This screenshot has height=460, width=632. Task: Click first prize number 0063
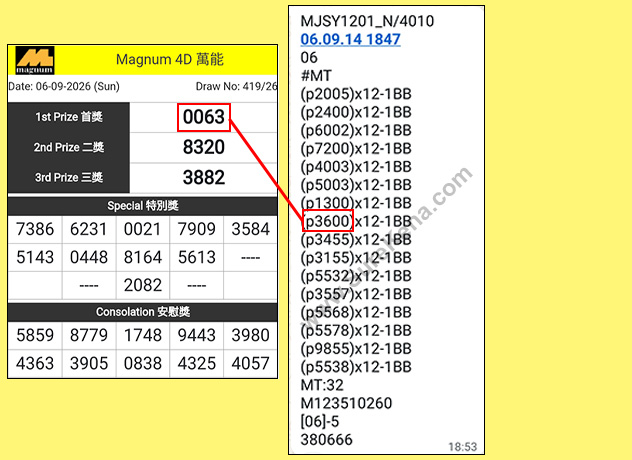[x=204, y=117]
